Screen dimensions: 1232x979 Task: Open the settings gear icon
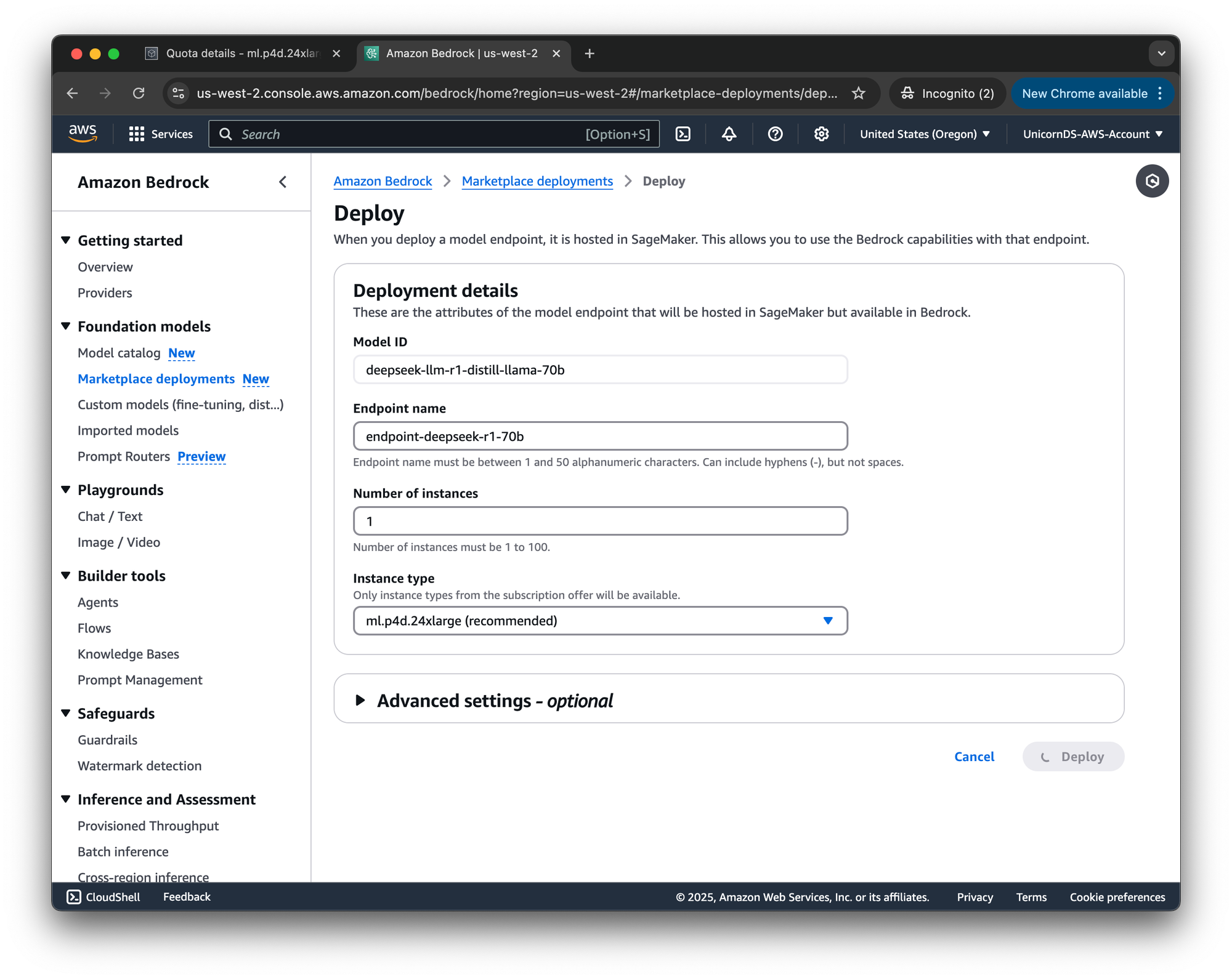[x=821, y=134]
